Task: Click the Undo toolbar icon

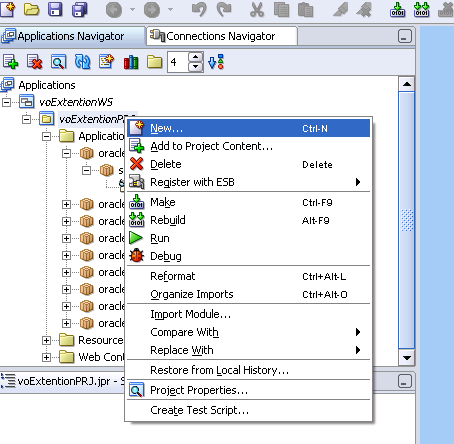Action: [199, 9]
